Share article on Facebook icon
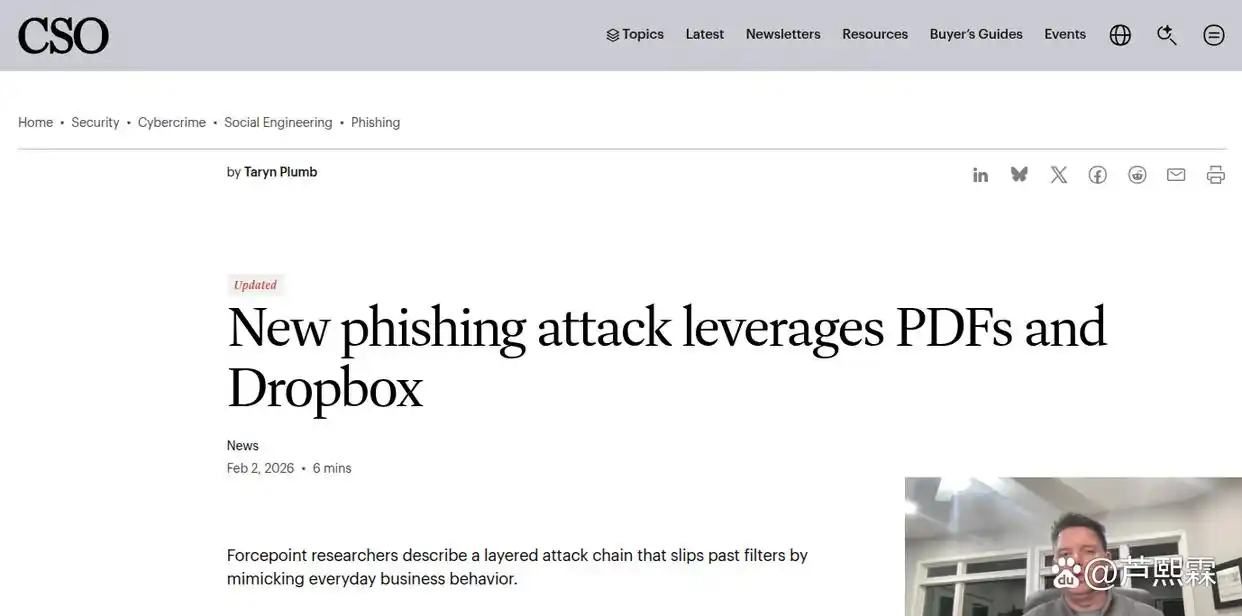The image size is (1242, 616). [x=1097, y=175]
